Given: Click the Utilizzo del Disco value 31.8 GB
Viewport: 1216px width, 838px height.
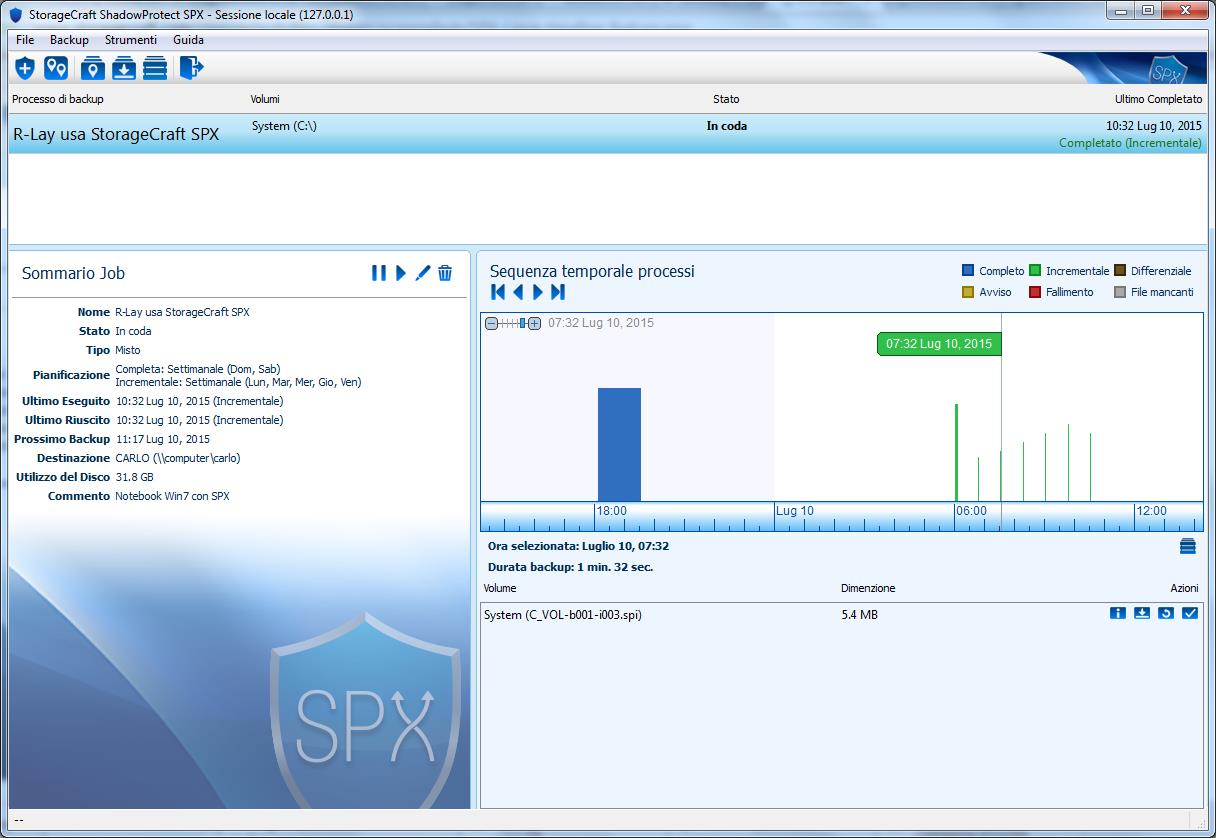Looking at the screenshot, I should (x=135, y=477).
